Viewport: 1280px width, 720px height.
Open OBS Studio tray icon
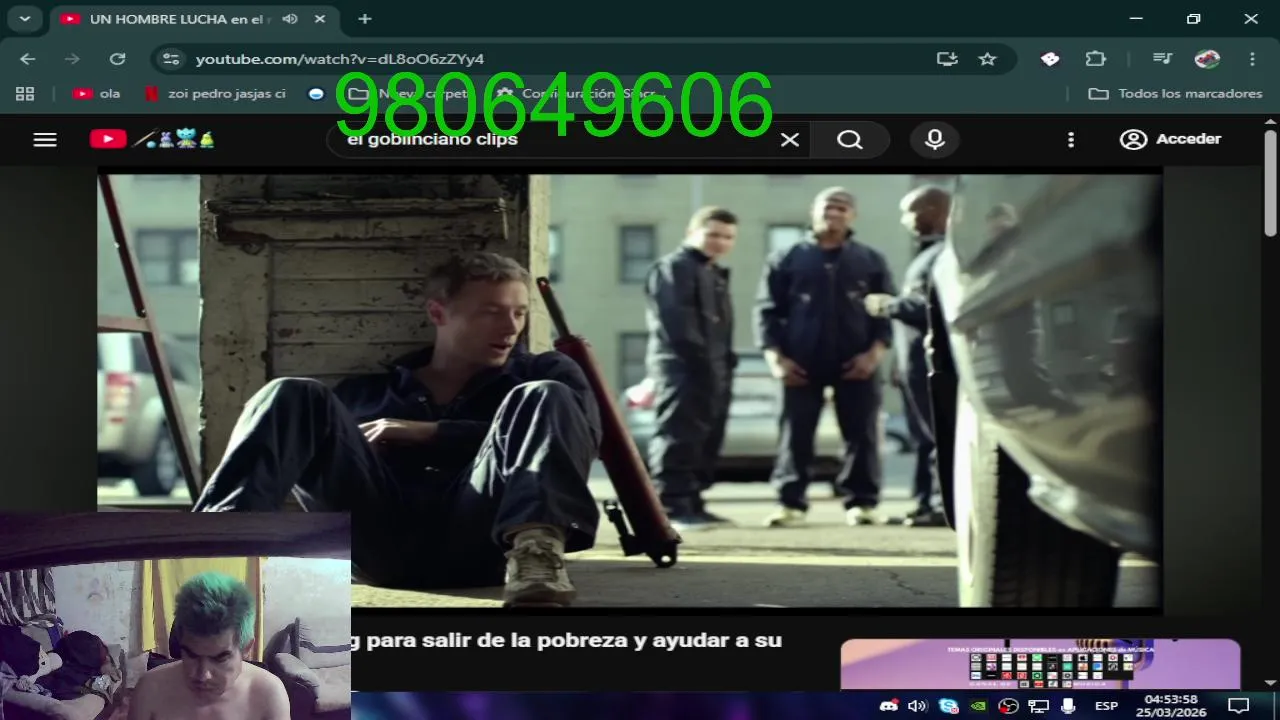tap(1008, 706)
